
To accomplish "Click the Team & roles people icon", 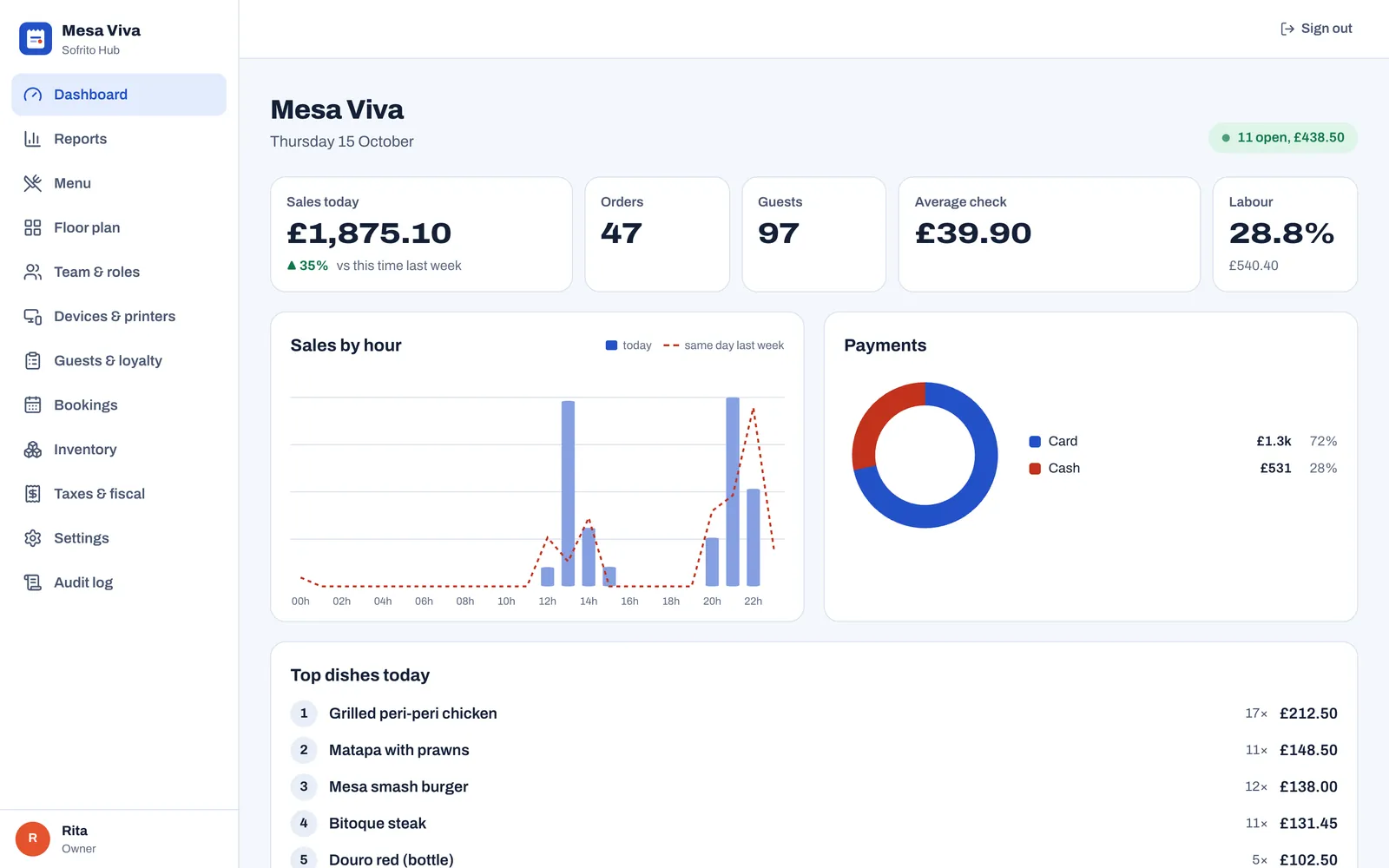I will tap(33, 272).
